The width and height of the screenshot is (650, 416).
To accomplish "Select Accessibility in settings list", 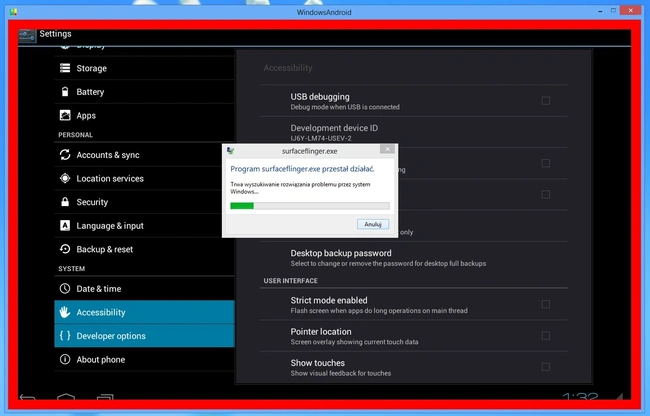I will click(144, 312).
